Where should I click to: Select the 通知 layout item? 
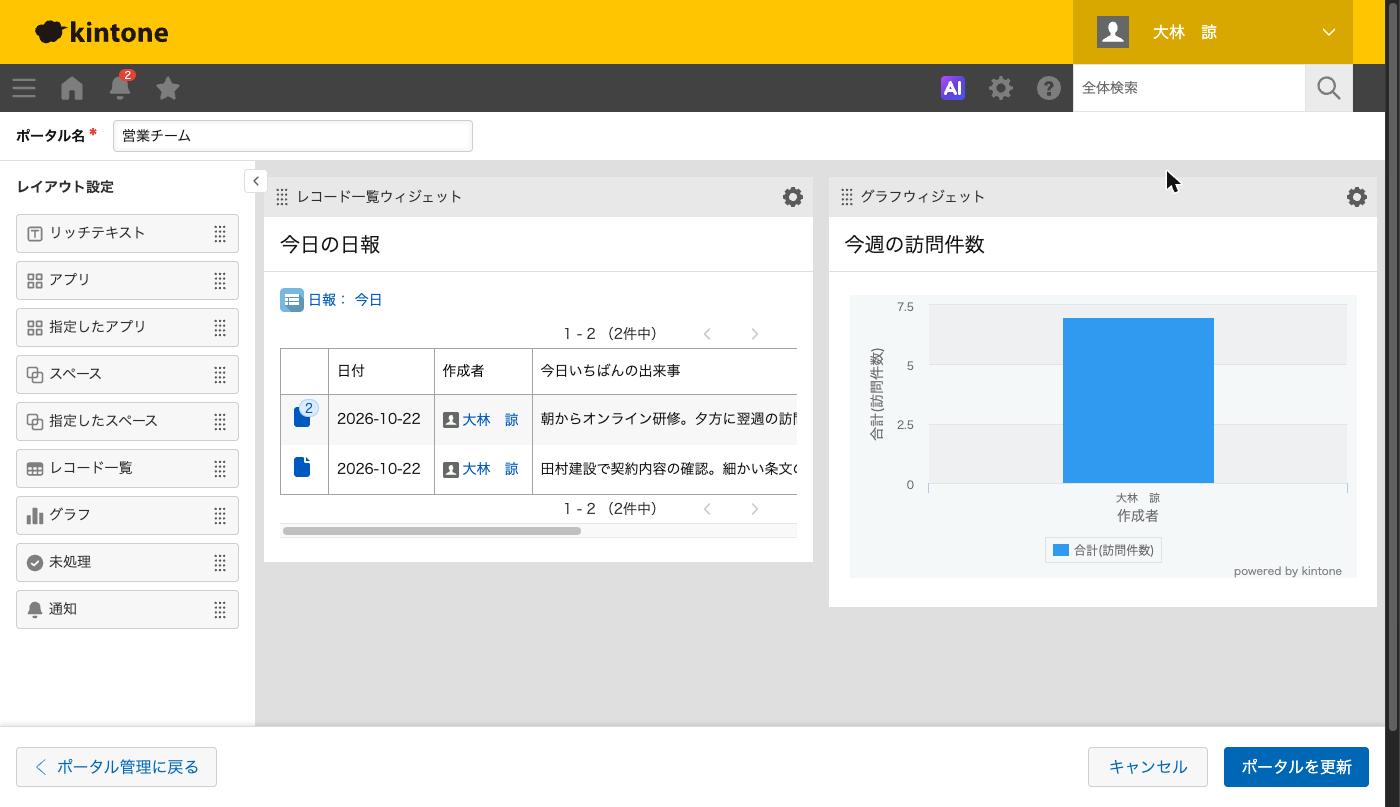(x=127, y=609)
